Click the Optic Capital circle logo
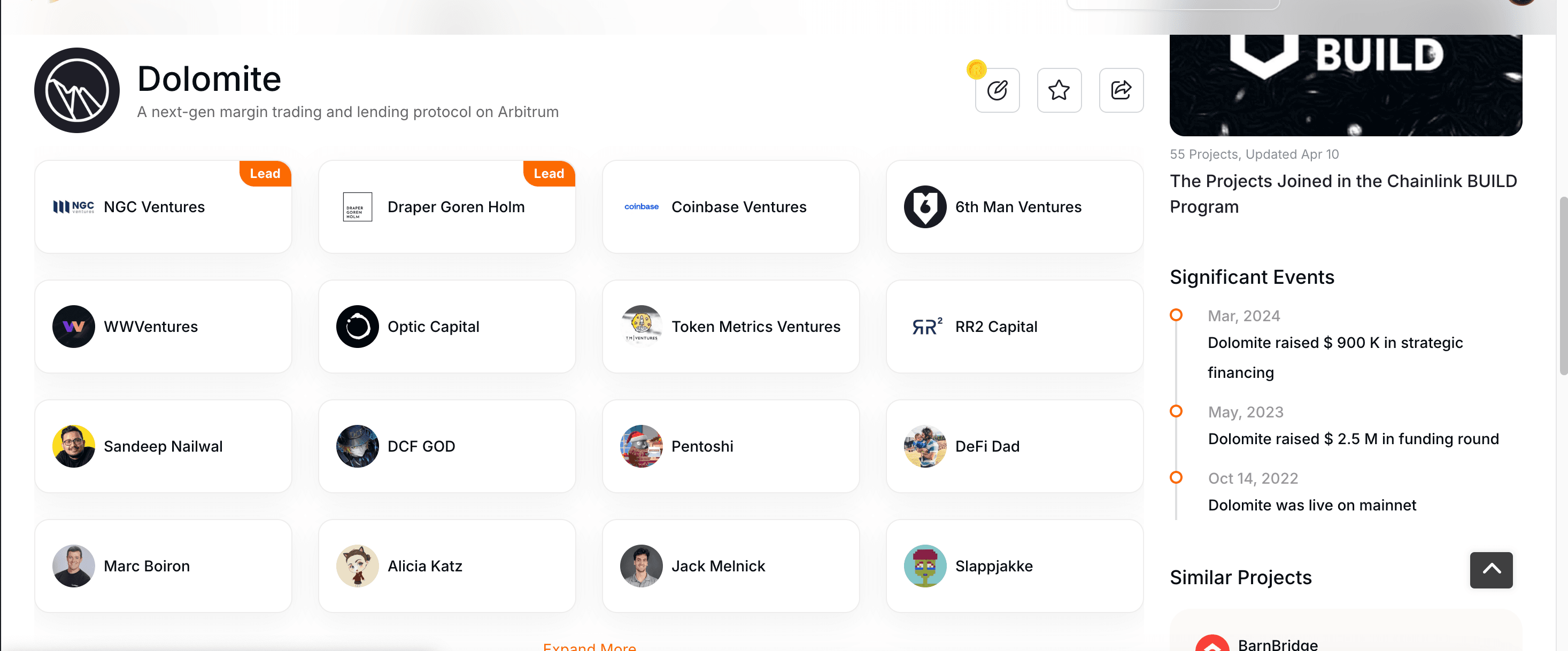 (357, 327)
